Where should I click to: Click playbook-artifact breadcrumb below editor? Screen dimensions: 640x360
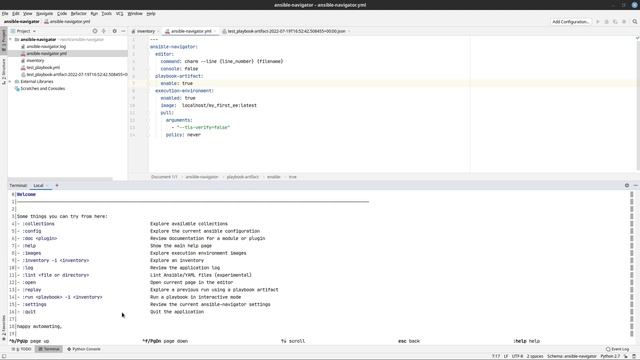243,177
